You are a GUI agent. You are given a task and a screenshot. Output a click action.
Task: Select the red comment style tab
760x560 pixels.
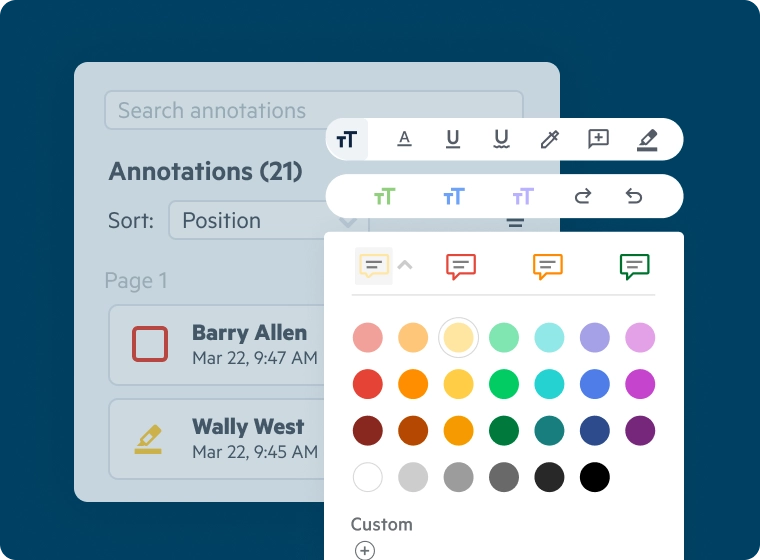pos(460,265)
